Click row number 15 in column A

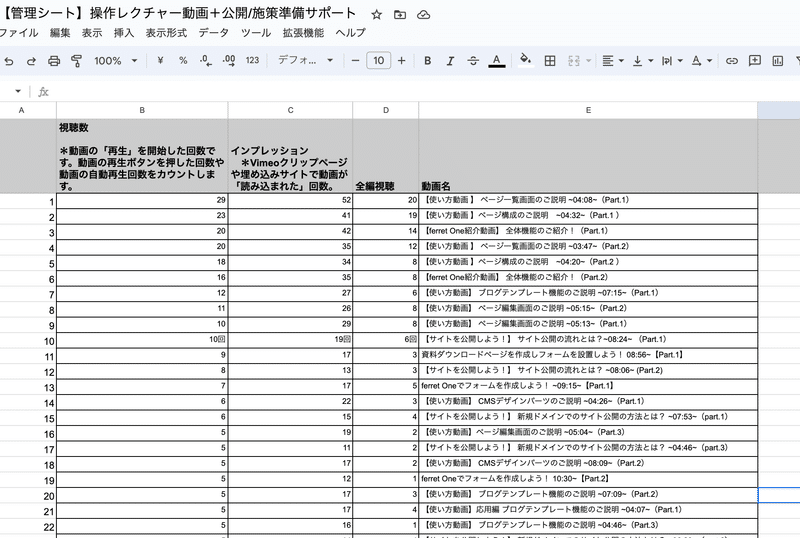pos(49,419)
